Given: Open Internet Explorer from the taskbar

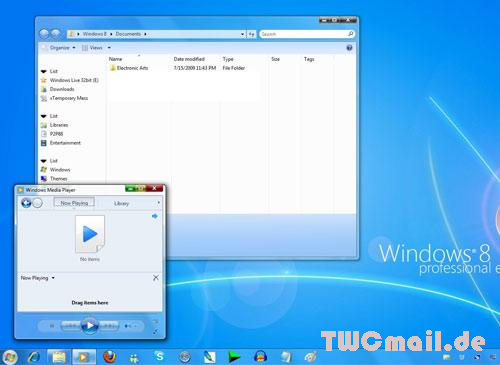Looking at the screenshot, I should coord(34,357).
